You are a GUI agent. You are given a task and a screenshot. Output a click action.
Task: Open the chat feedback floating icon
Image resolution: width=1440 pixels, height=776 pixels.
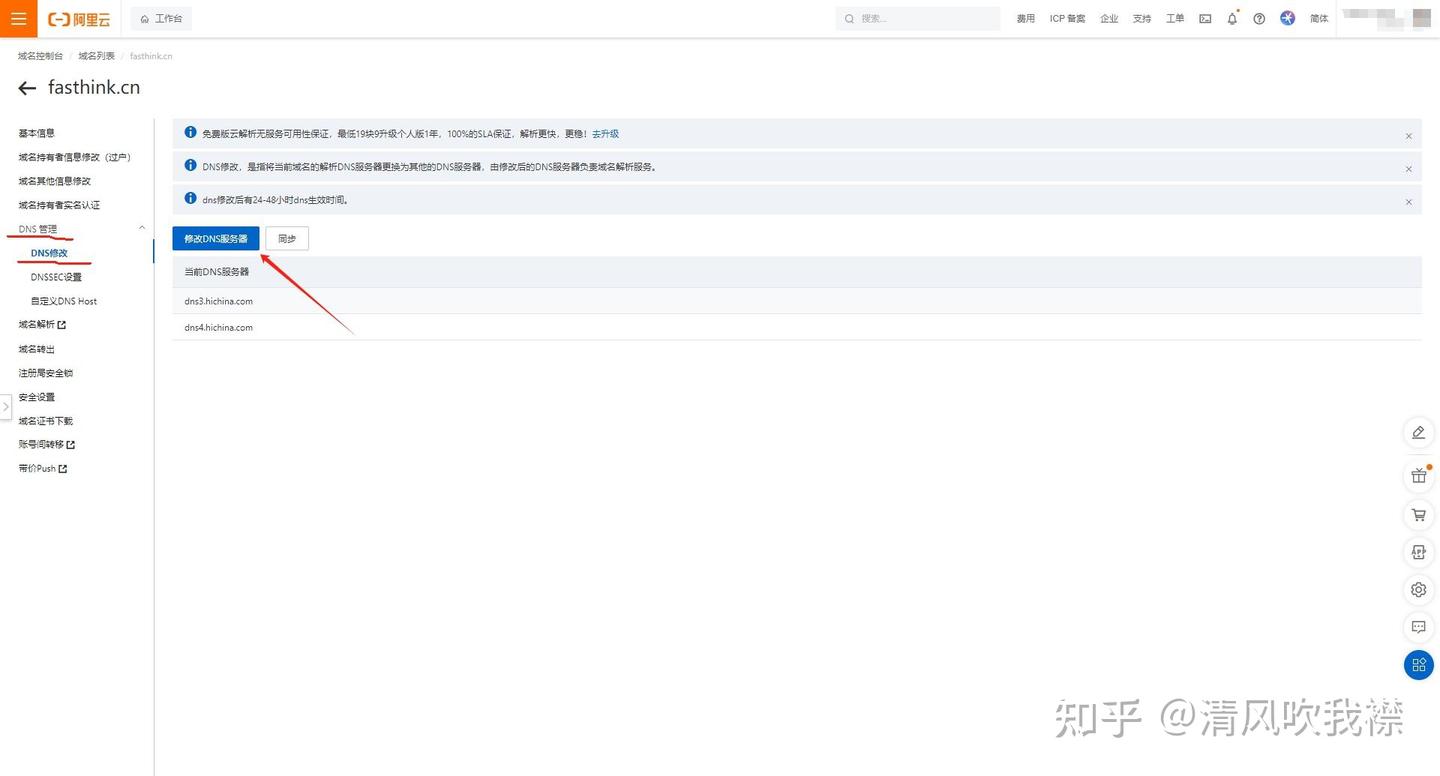[x=1418, y=627]
